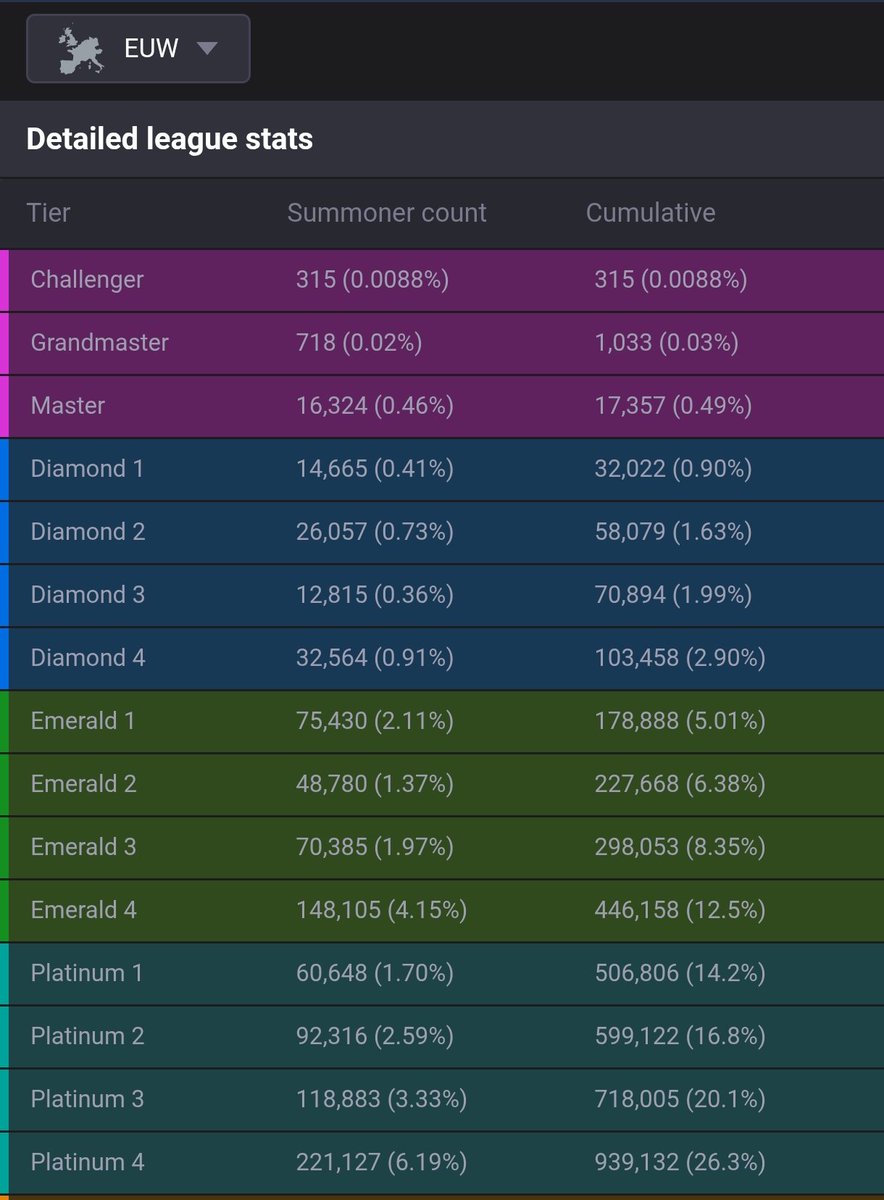
Task: Select the Emerald 3 row label
Action: [x=84, y=847]
